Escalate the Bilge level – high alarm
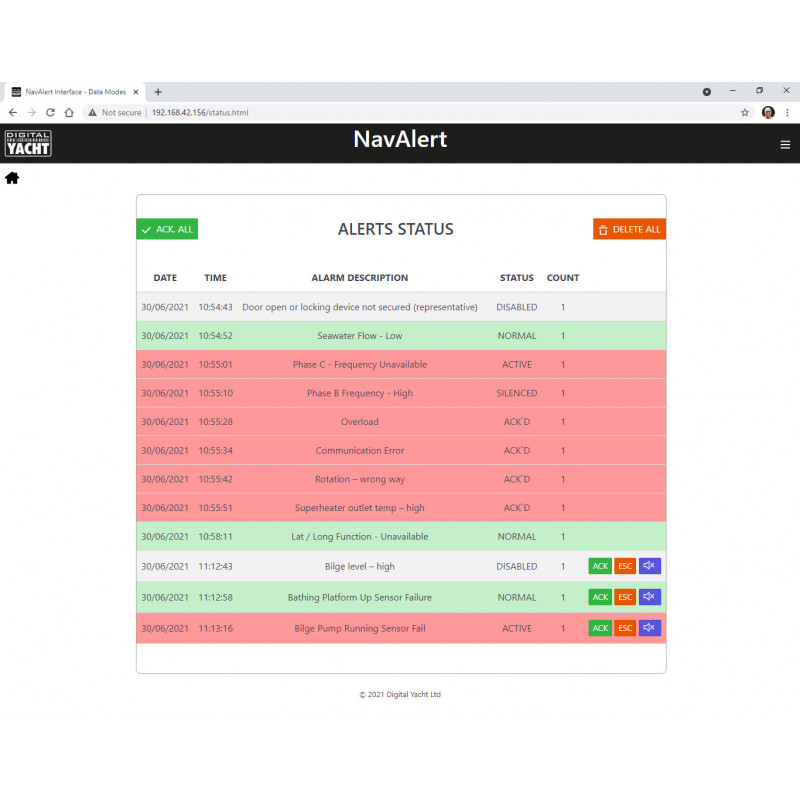800x800 pixels. (625, 566)
